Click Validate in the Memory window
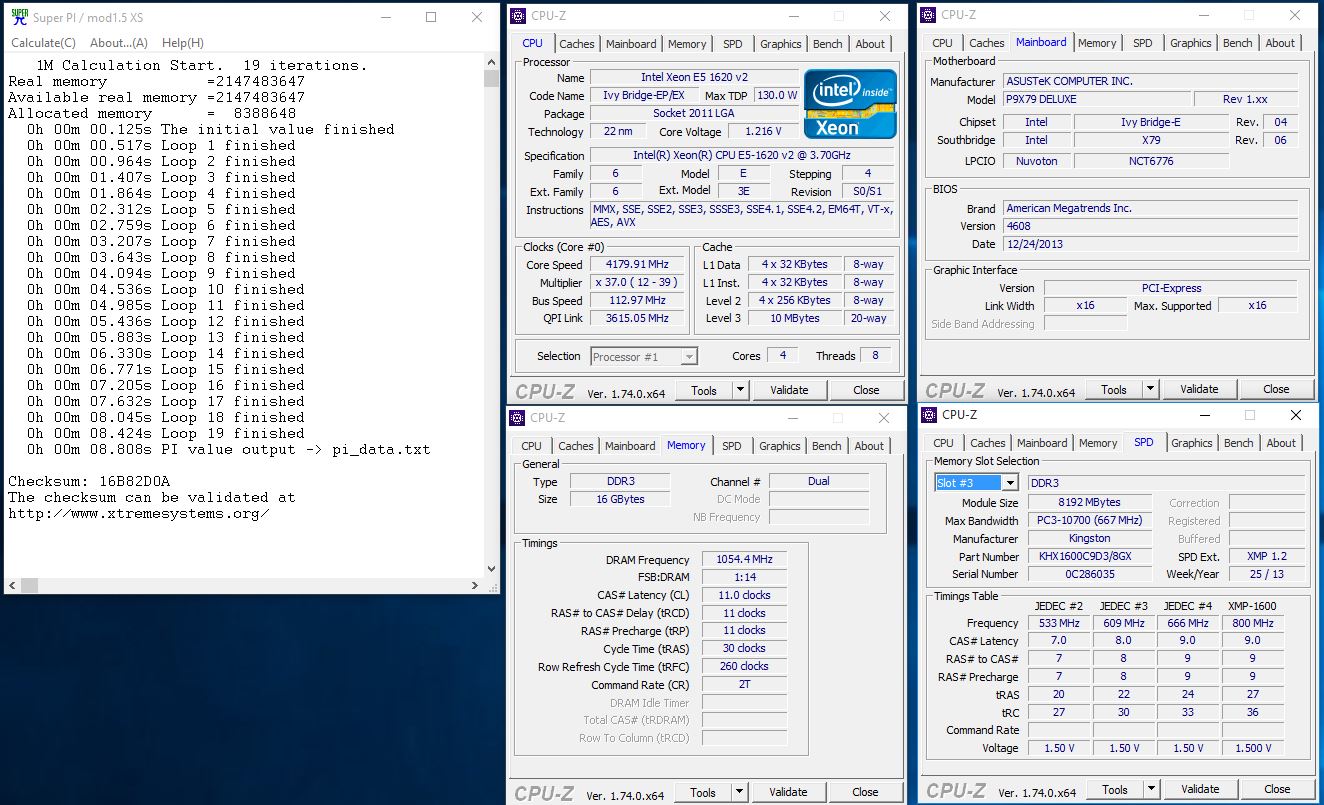 pos(788,792)
